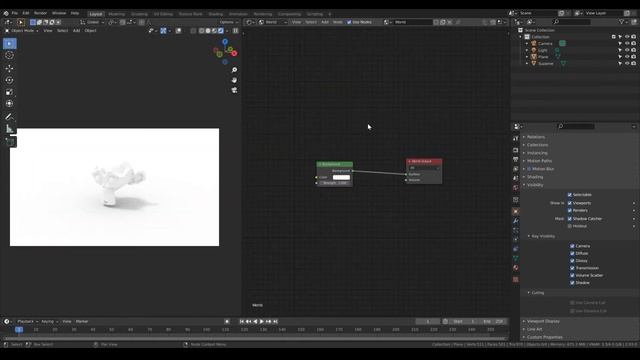Toggle the Selectable checkbox
Image resolution: width=640 pixels, height=360 pixels.
coord(569,195)
